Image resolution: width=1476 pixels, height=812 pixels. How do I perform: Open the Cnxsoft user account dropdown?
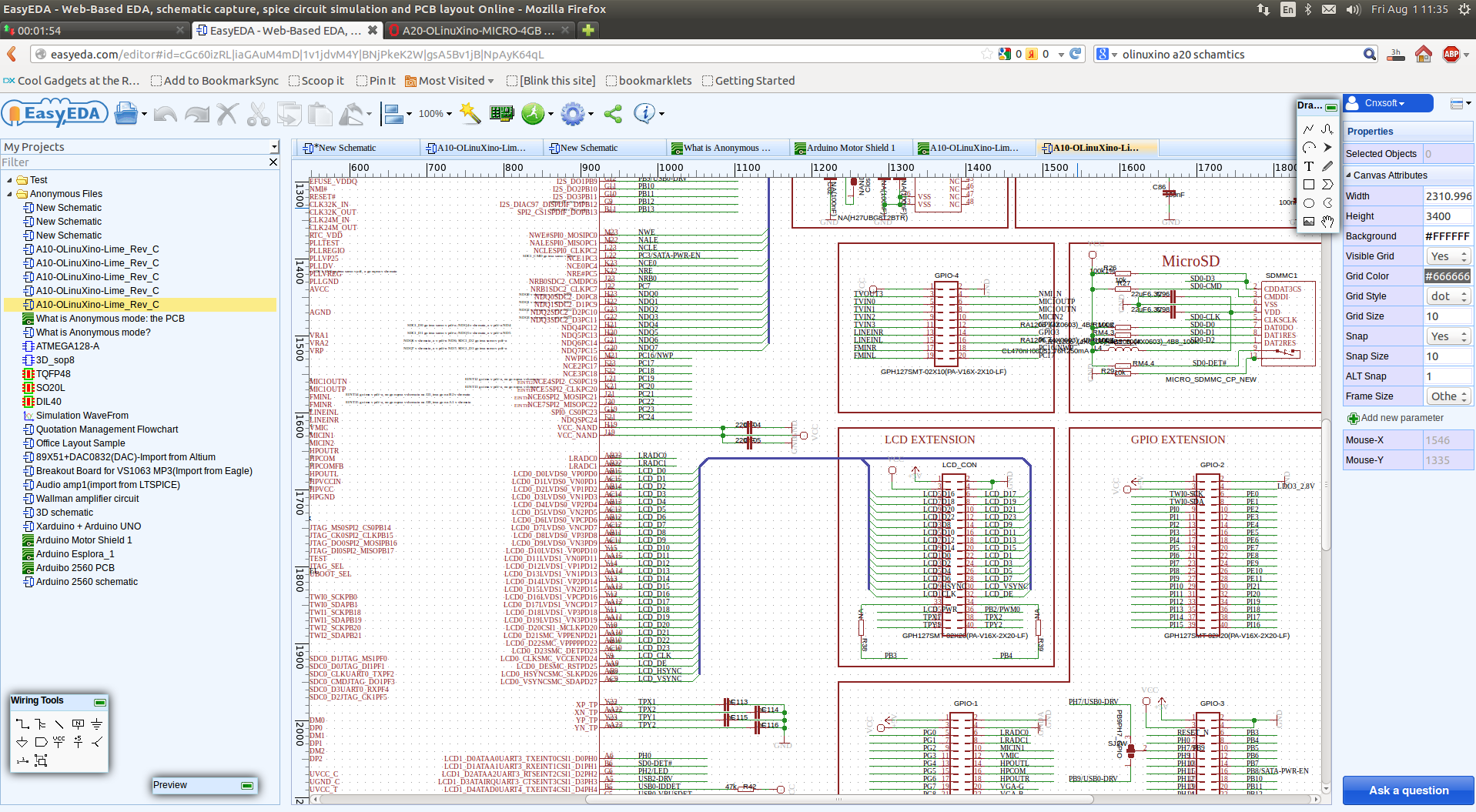click(x=1388, y=103)
